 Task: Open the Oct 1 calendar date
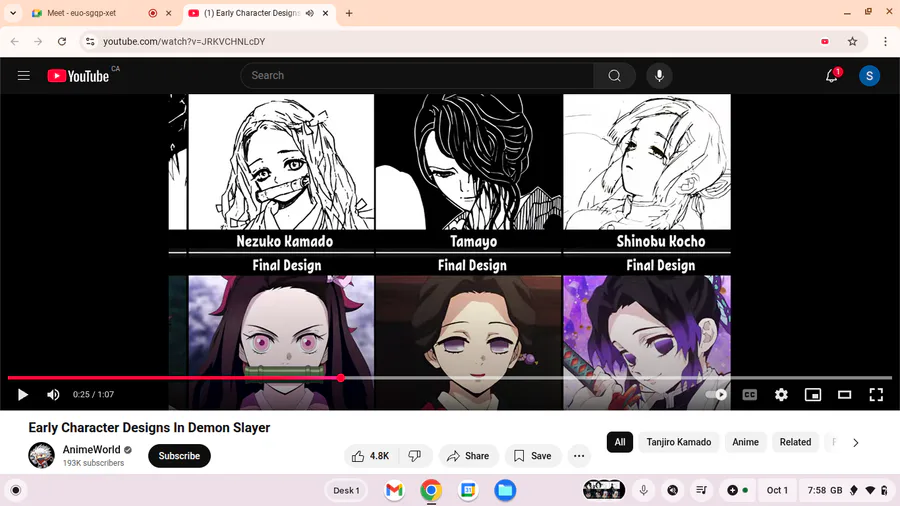[x=777, y=491]
